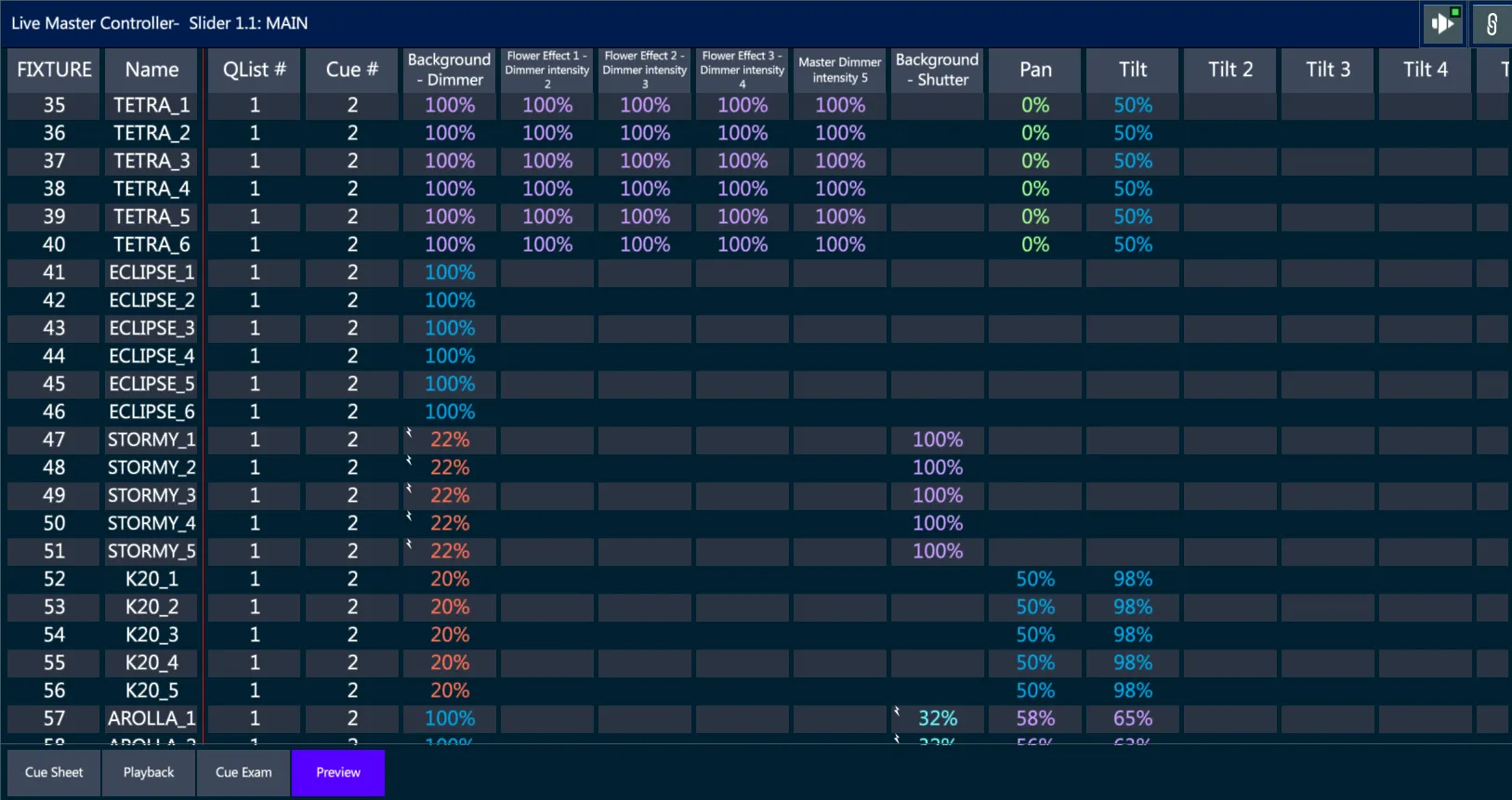The height and width of the screenshot is (800, 1512).
Task: Click the Name column header
Action: [x=152, y=70]
